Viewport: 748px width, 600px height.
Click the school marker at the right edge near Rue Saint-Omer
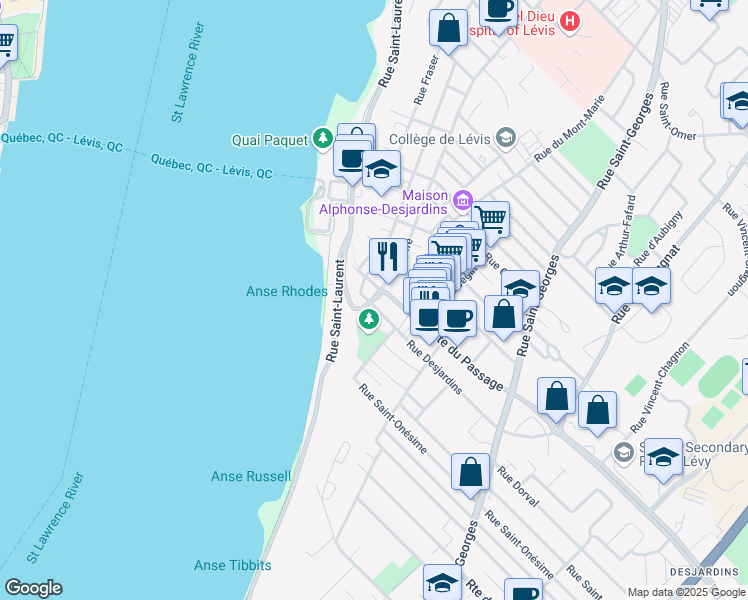click(737, 104)
